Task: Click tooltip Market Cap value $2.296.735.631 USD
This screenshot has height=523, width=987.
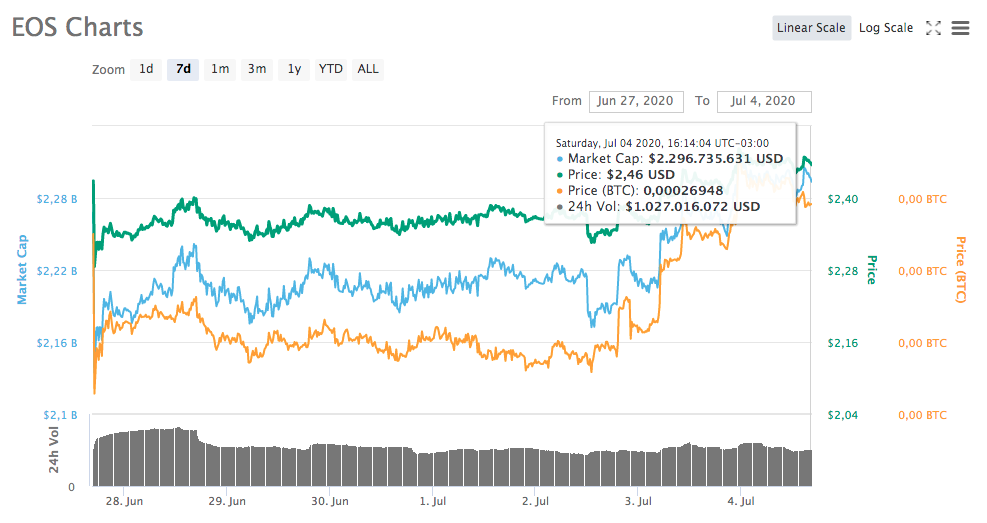Action: [716, 159]
